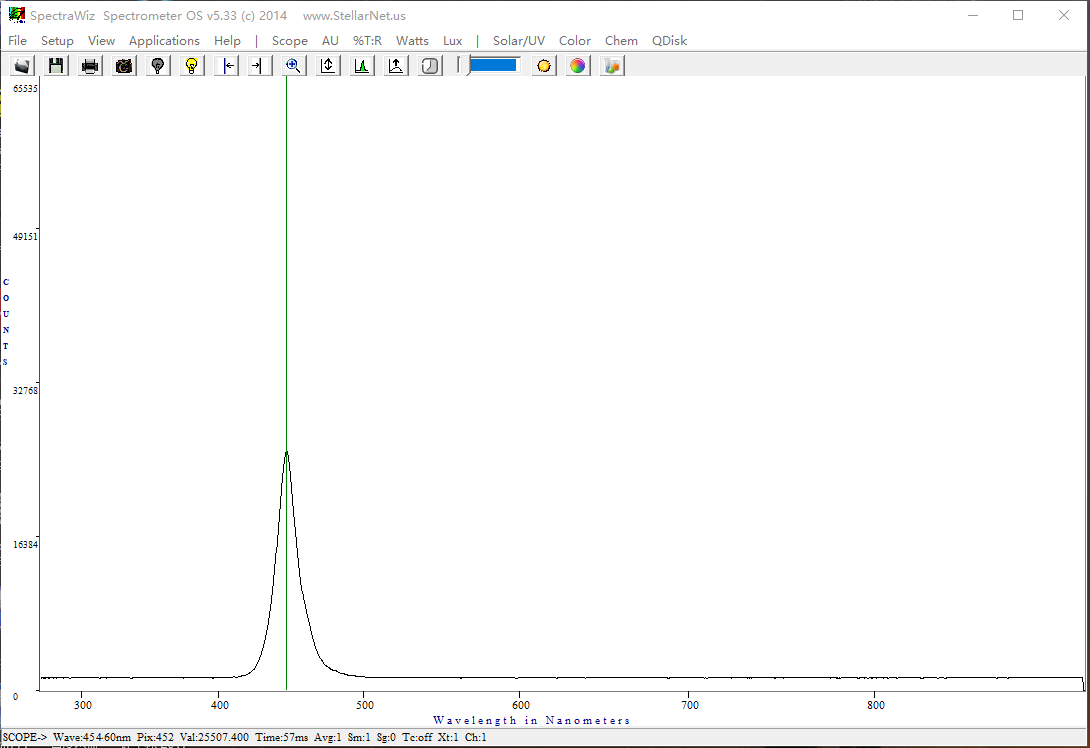Click the vertical autoscale icon
1090x748 pixels.
click(327, 66)
